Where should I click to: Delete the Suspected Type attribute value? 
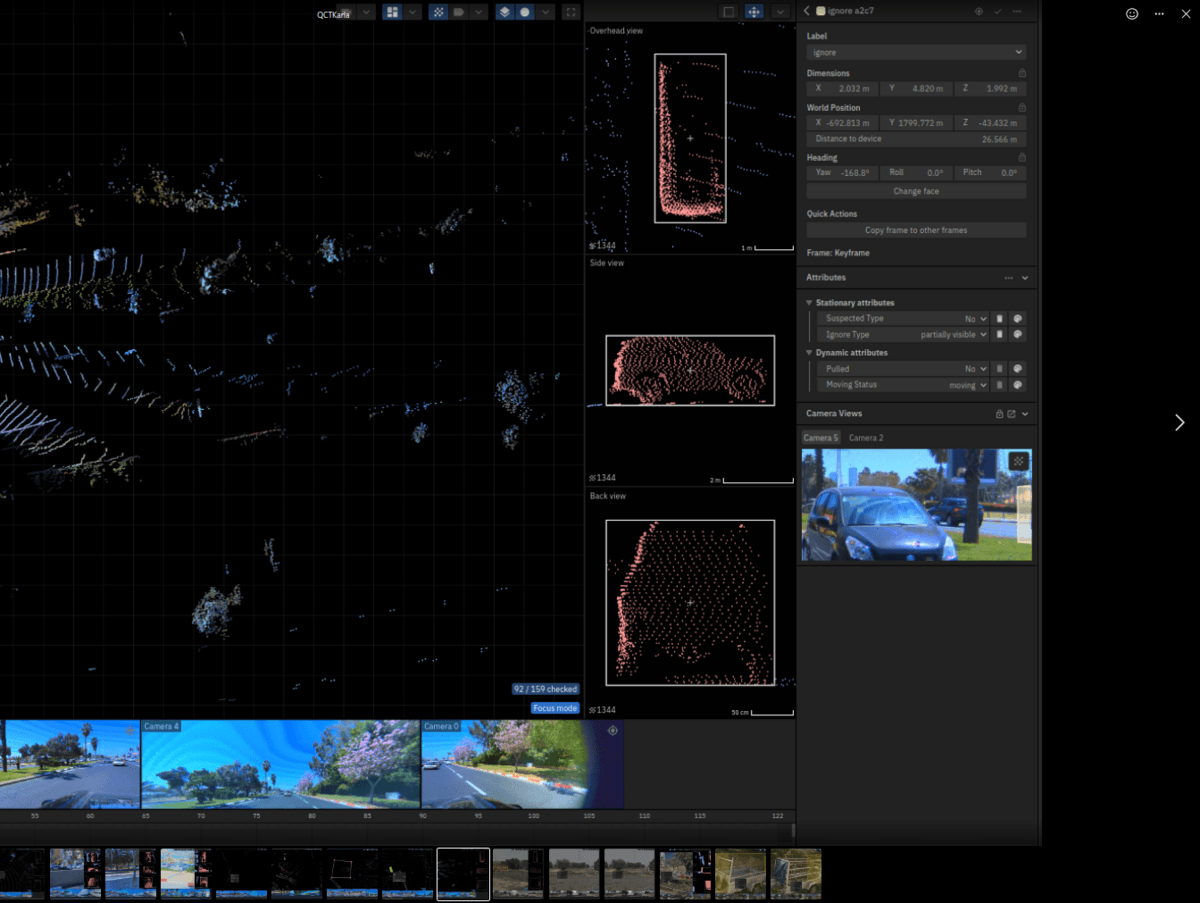click(x=999, y=319)
